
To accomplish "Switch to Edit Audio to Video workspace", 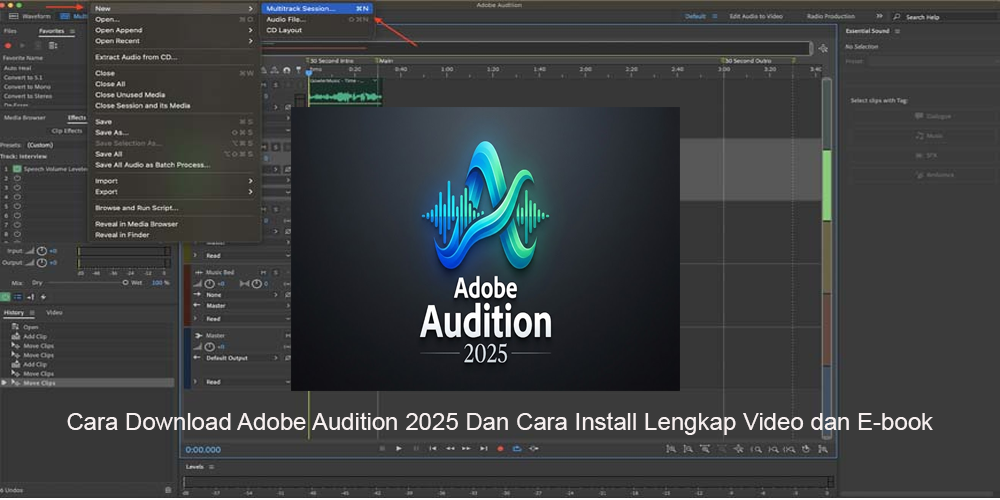I will click(756, 17).
